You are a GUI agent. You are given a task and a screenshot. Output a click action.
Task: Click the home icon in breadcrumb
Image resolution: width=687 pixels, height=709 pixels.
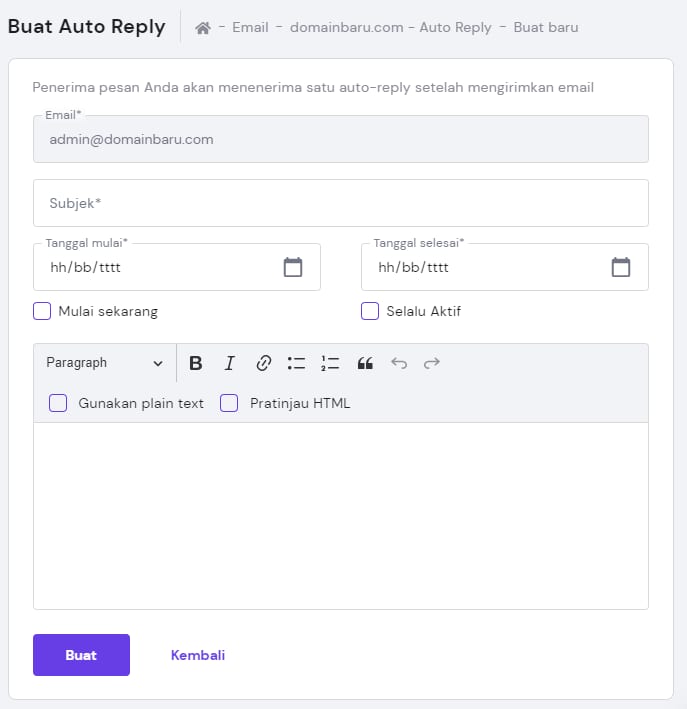coord(203,28)
